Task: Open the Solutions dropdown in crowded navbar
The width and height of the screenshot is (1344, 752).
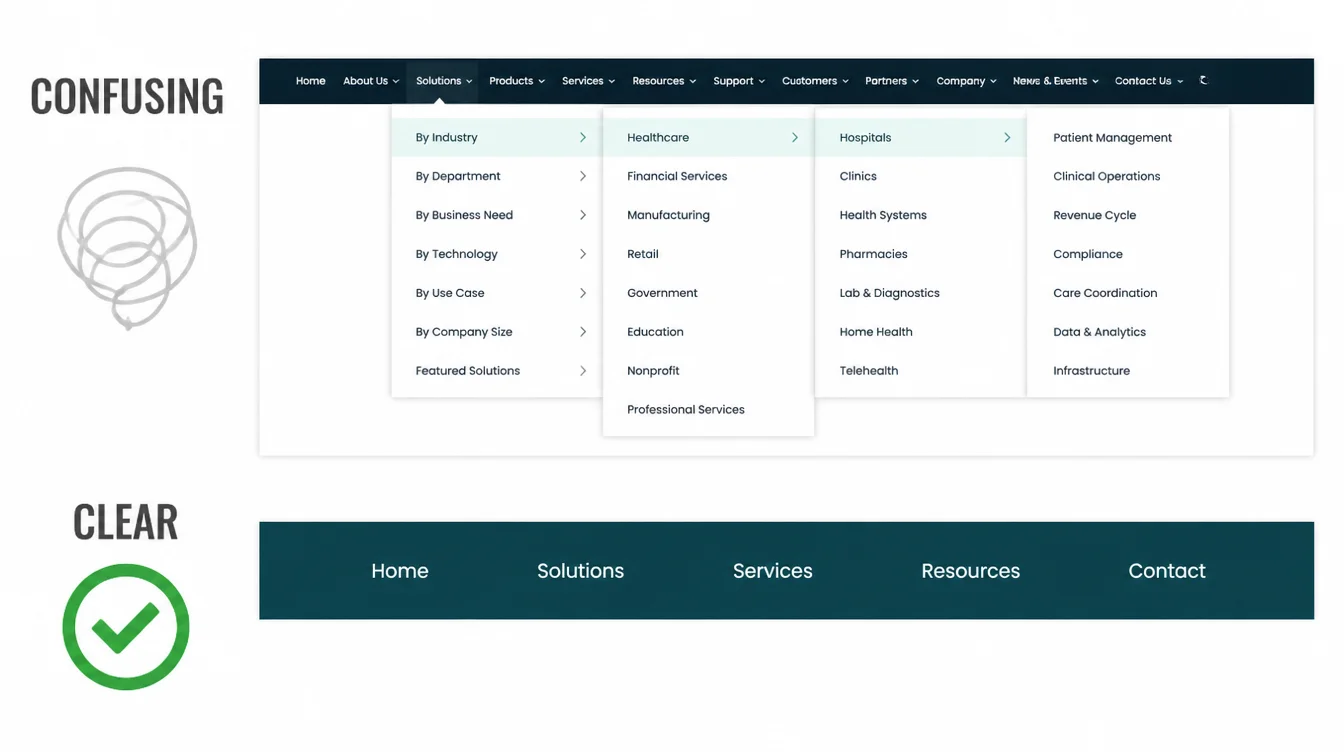Action: point(444,81)
